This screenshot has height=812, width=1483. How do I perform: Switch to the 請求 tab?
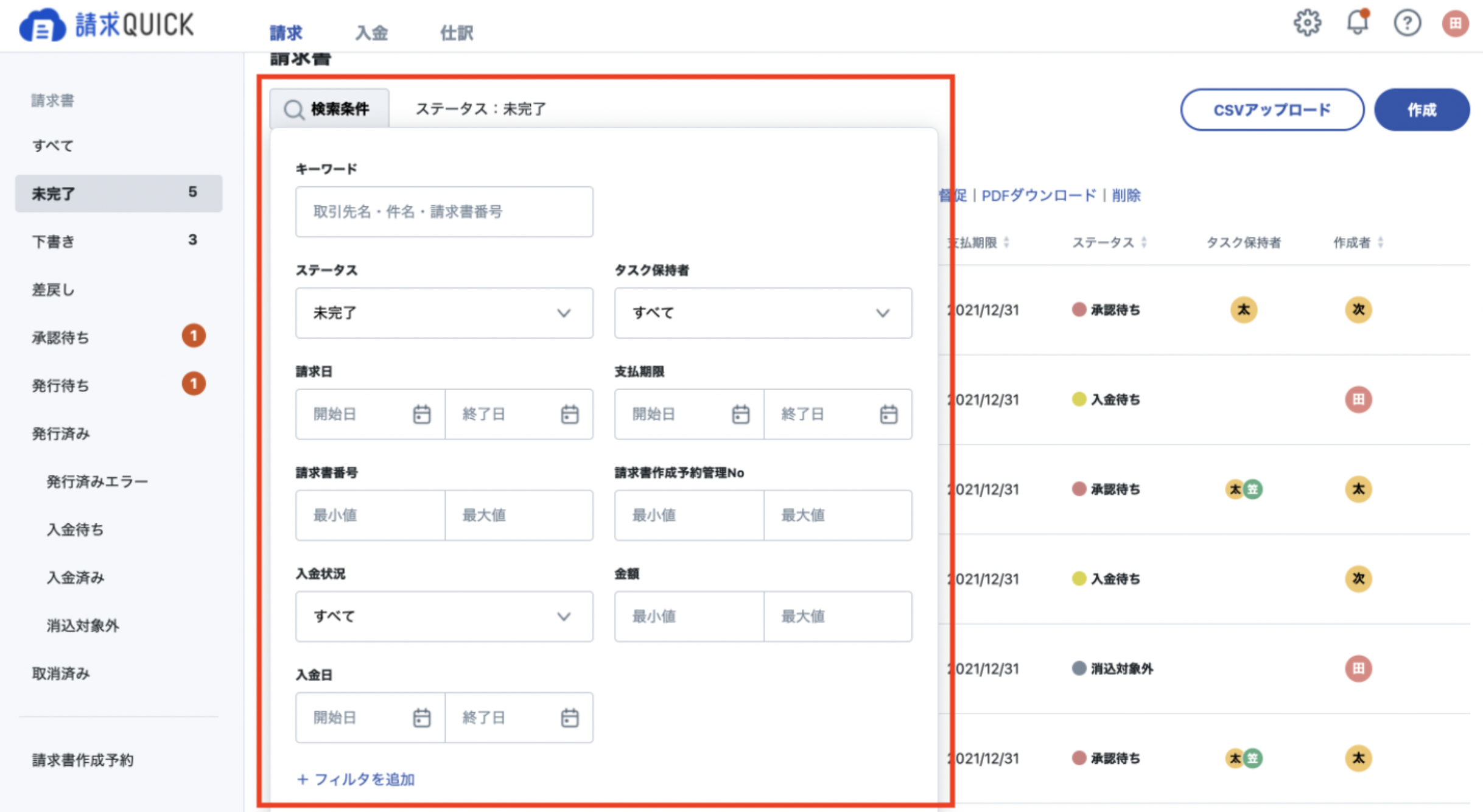click(x=286, y=33)
